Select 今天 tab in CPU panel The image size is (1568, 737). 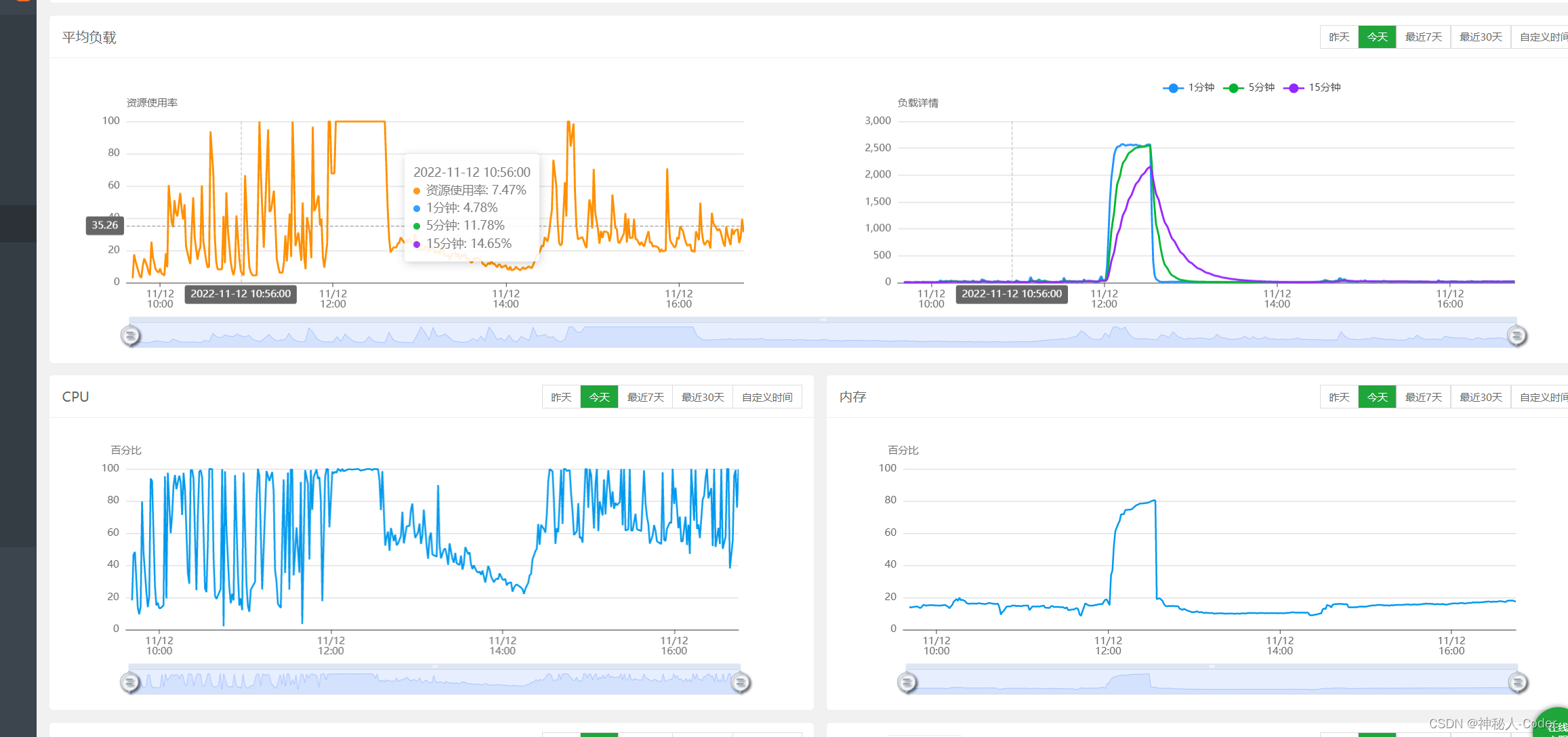click(599, 397)
